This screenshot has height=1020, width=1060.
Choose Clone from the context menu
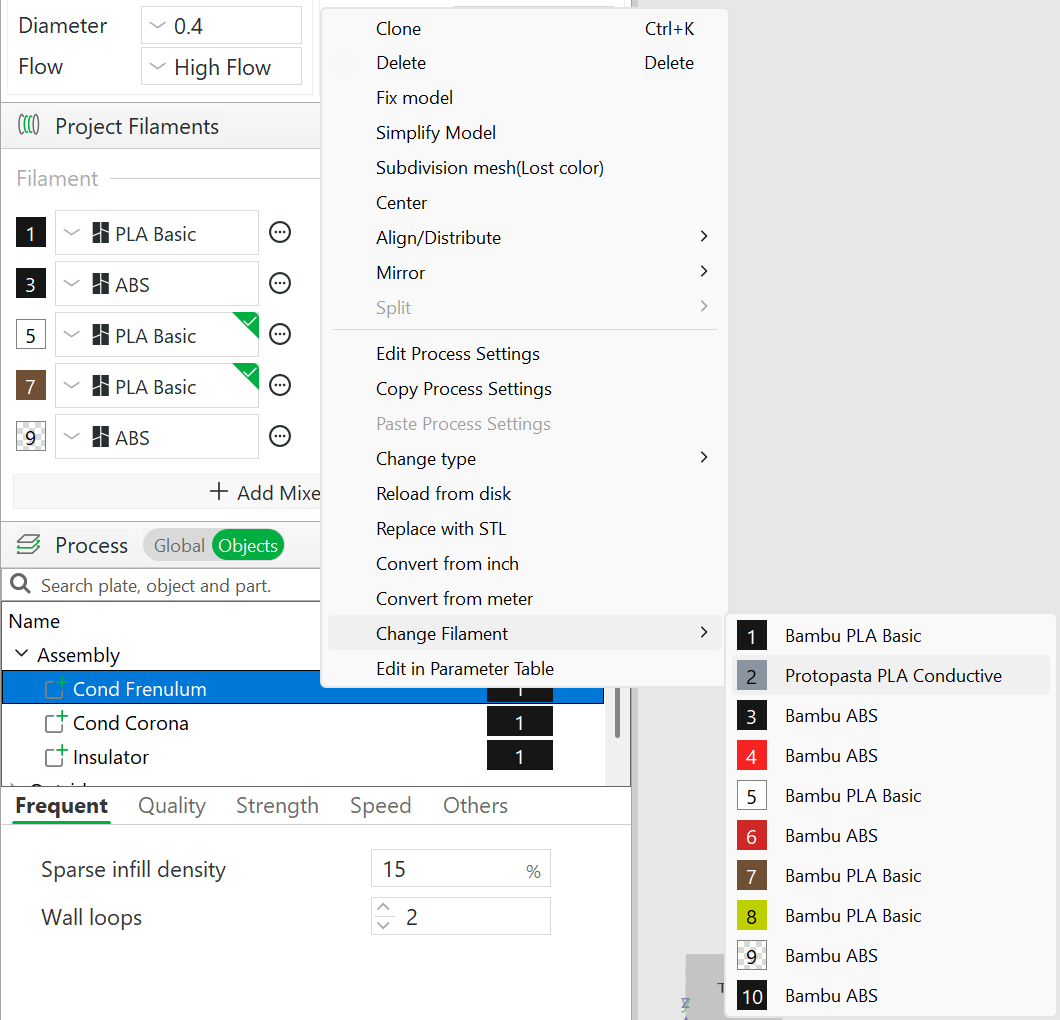527,28
